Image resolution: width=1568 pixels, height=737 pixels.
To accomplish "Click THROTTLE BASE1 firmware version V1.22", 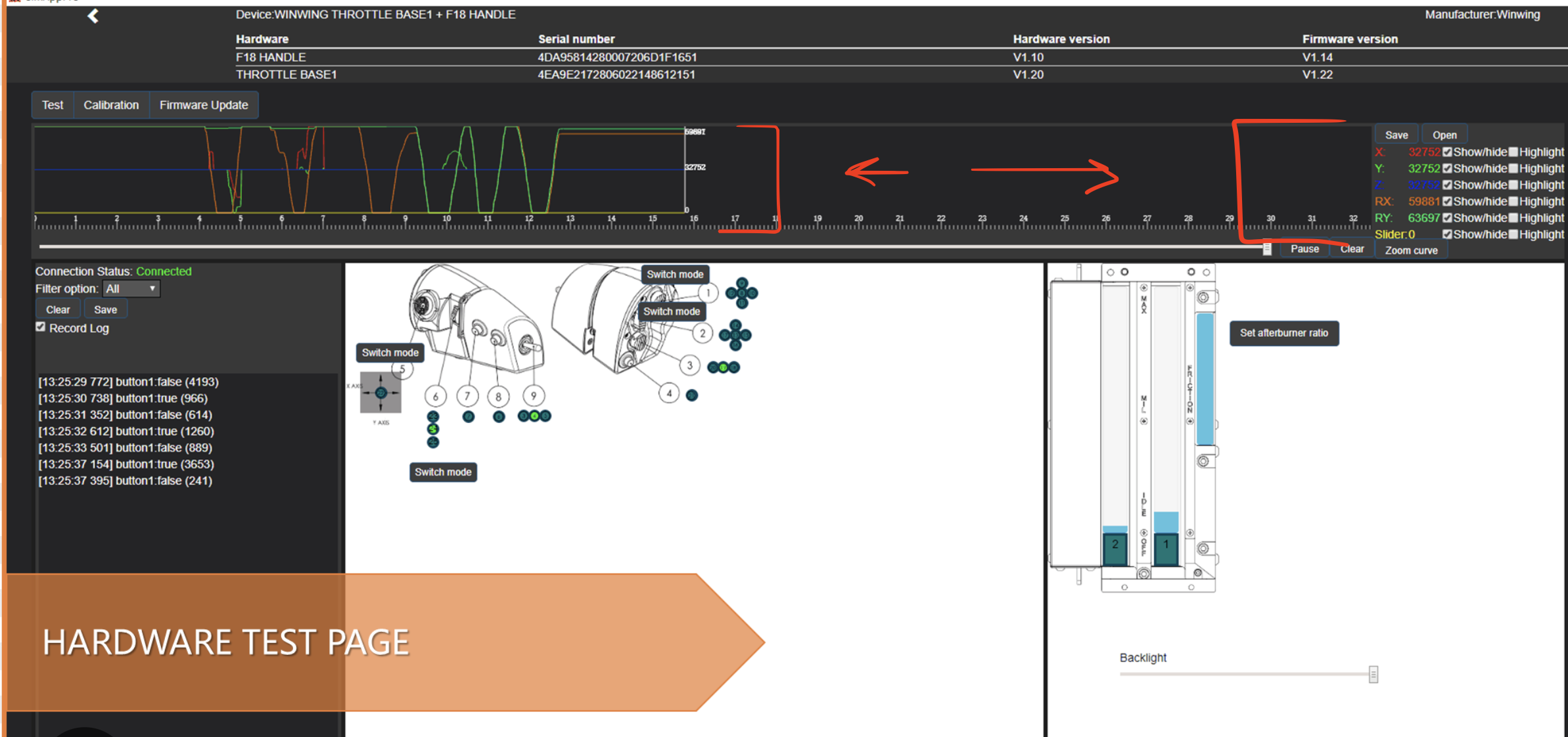I will (x=1318, y=74).
